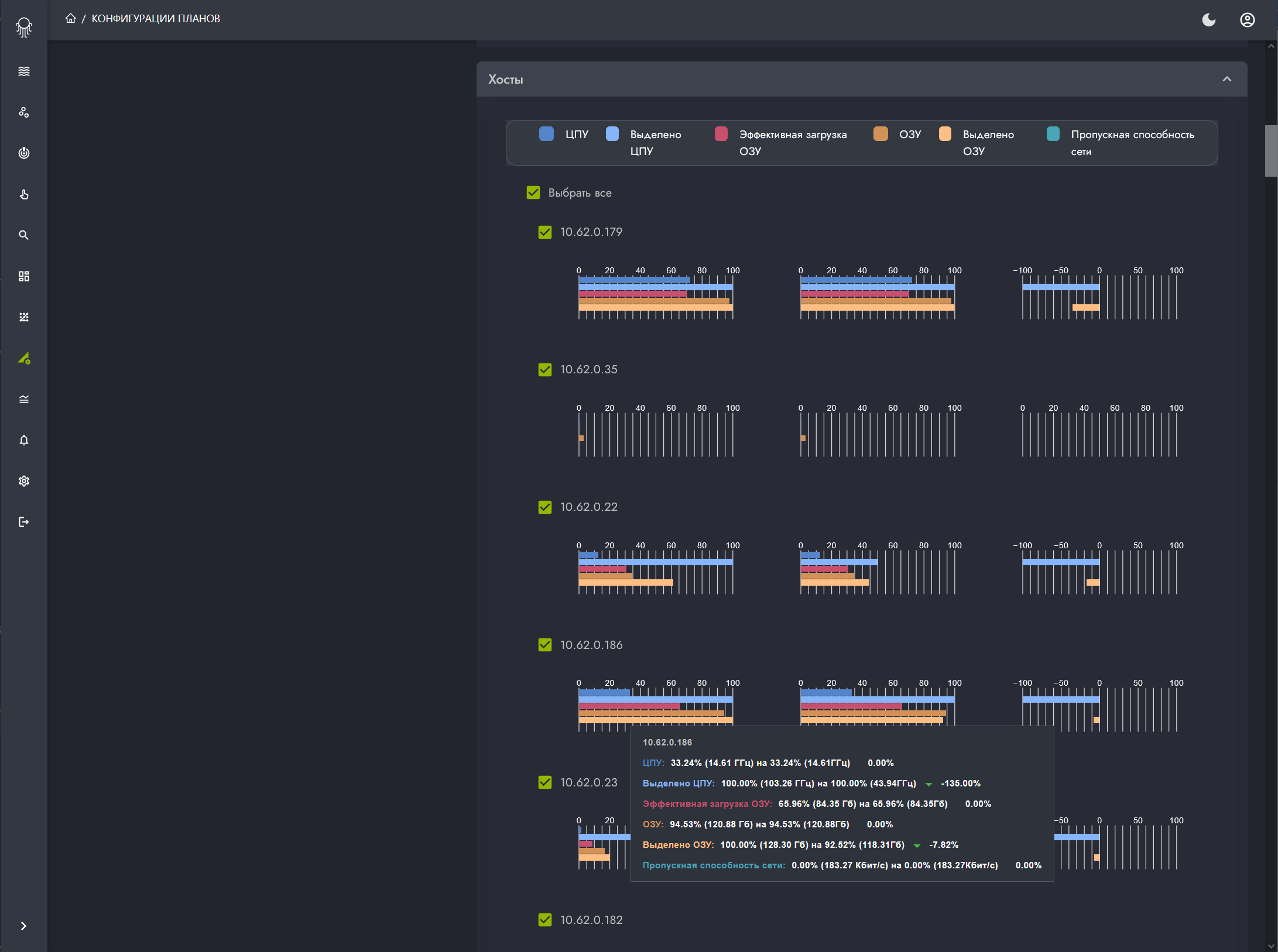The width and height of the screenshot is (1278, 952).
Task: Click network difference chart of host 10.62.0.186
Action: [x=1099, y=706]
